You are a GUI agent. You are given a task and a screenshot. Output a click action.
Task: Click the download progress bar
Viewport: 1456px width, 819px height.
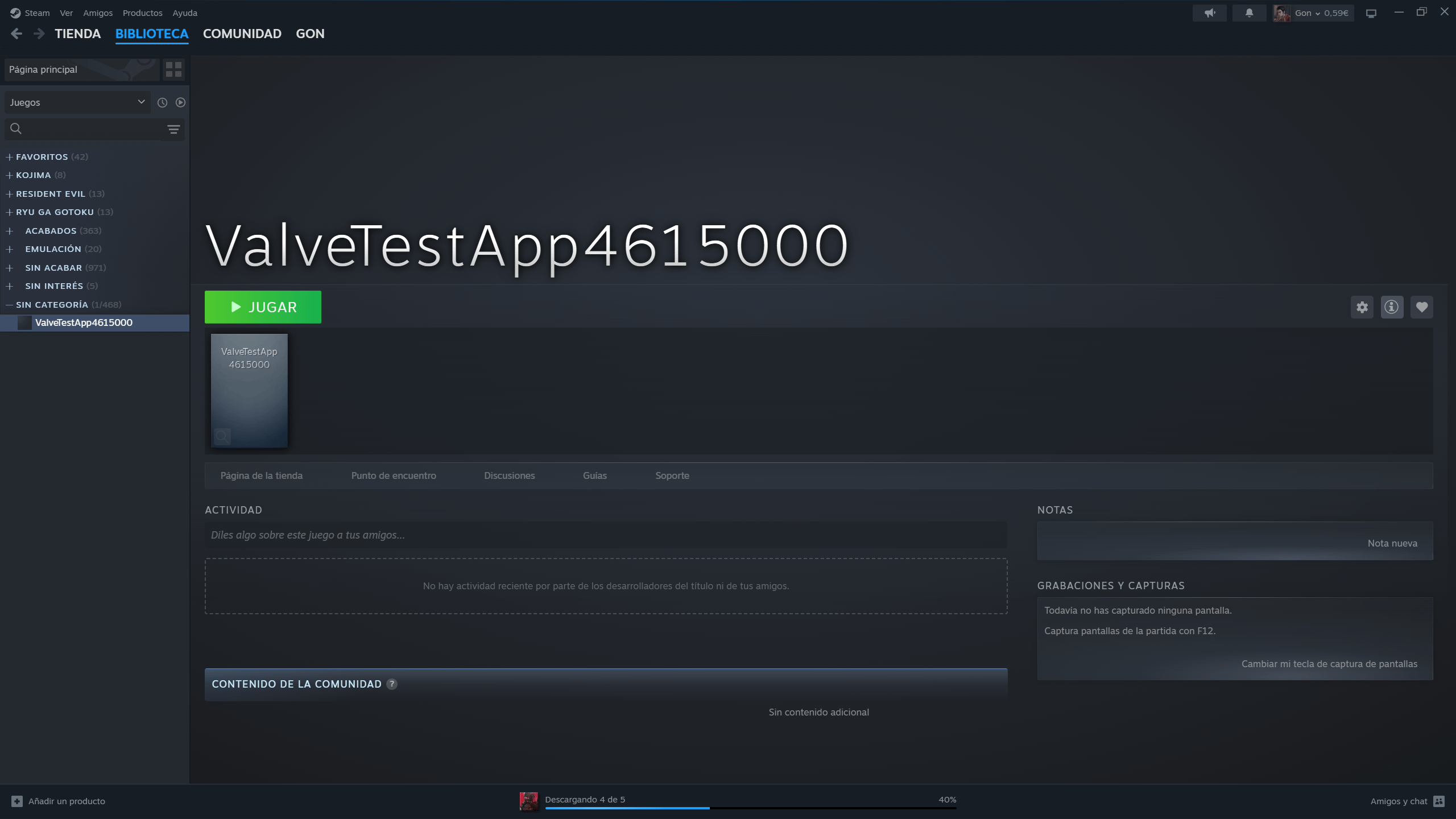750,807
